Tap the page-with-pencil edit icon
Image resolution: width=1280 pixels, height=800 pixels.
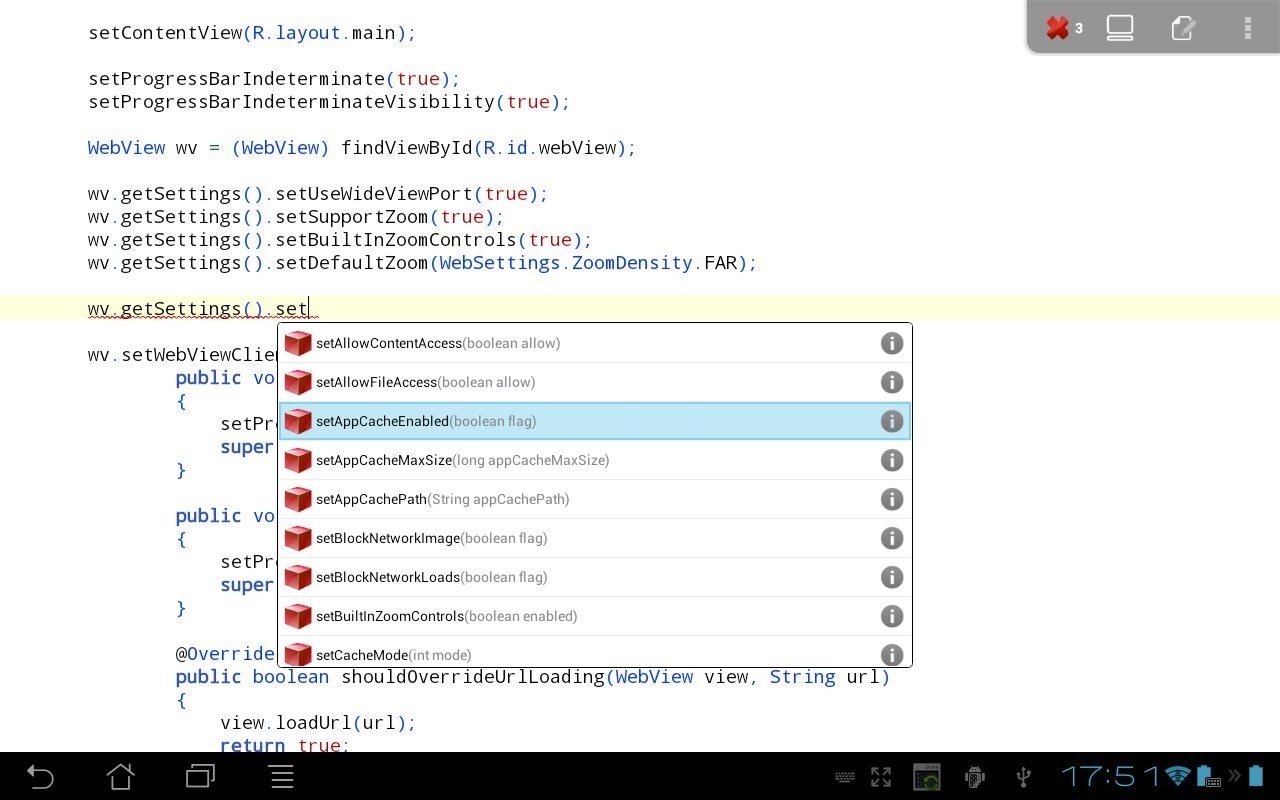coord(1183,28)
